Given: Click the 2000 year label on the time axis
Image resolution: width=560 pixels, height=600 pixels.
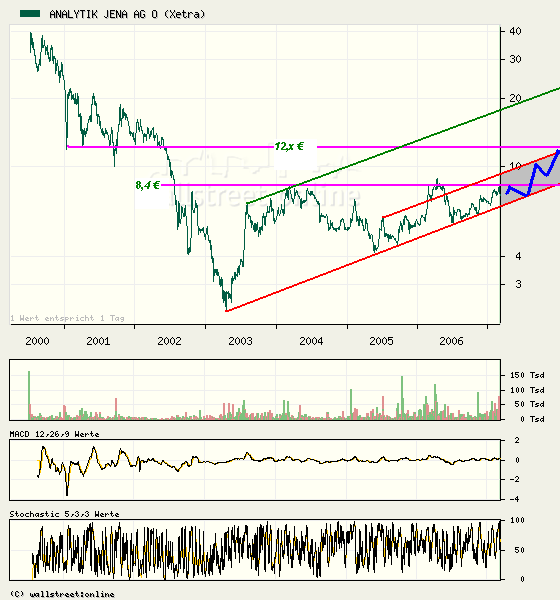Looking at the screenshot, I should pos(37,341).
